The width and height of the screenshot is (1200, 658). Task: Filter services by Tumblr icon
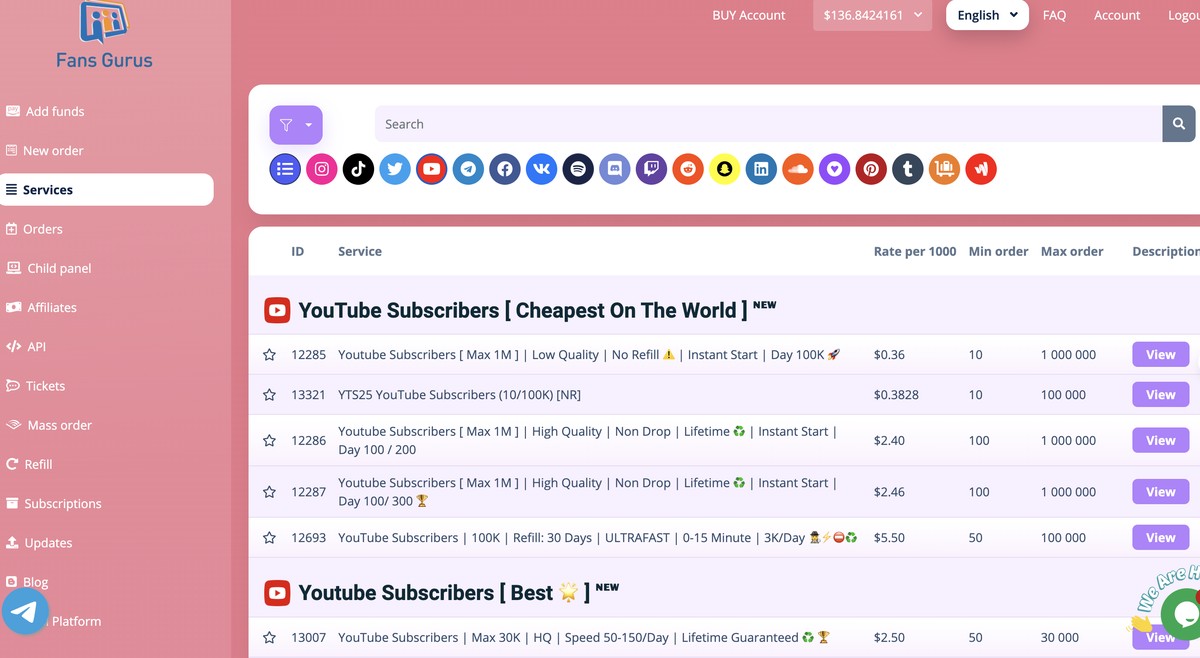click(x=908, y=169)
